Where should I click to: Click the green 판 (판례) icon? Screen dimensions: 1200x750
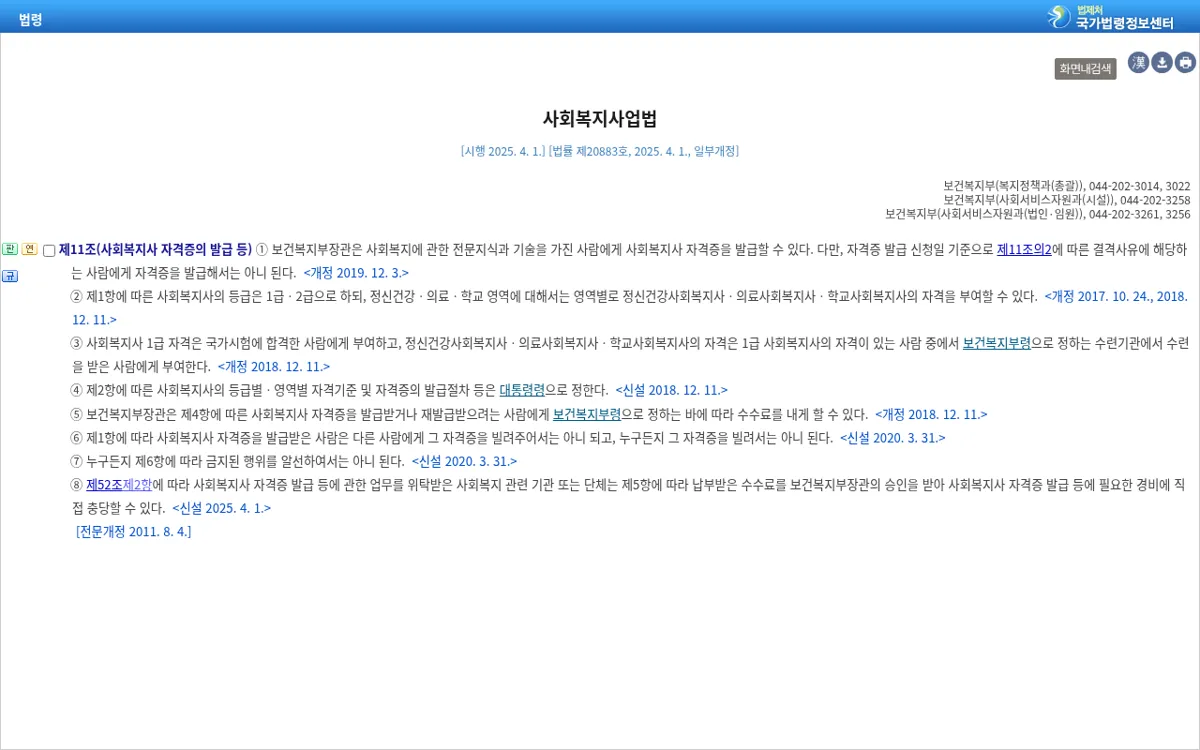pos(10,249)
